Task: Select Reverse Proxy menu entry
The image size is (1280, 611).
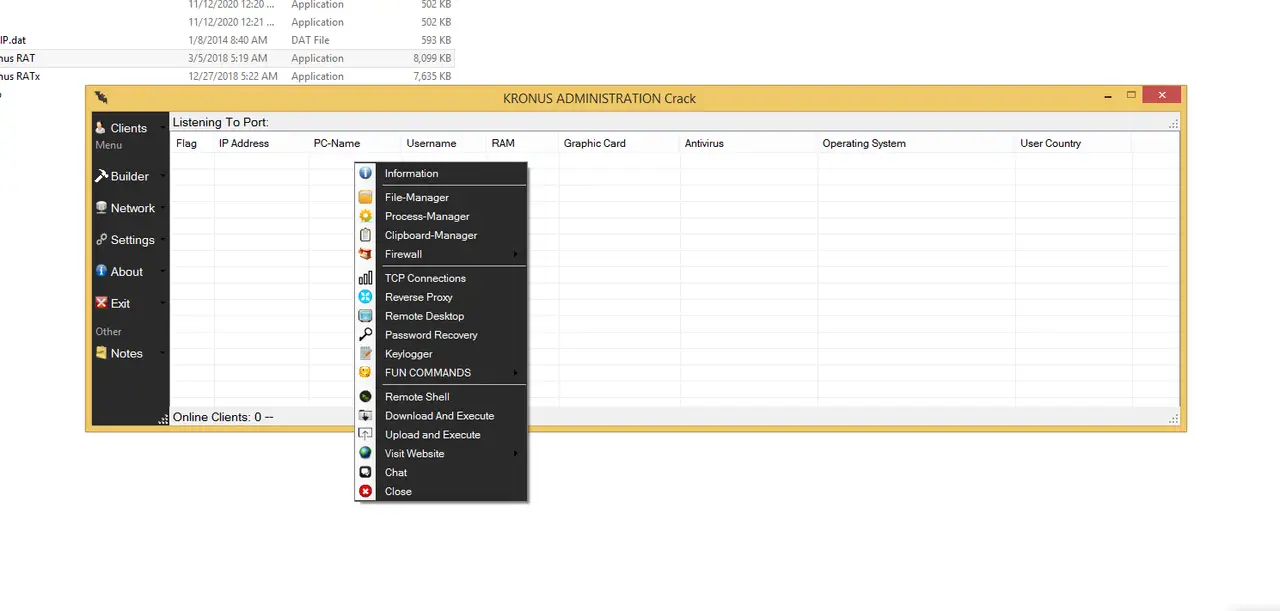Action: (x=418, y=297)
